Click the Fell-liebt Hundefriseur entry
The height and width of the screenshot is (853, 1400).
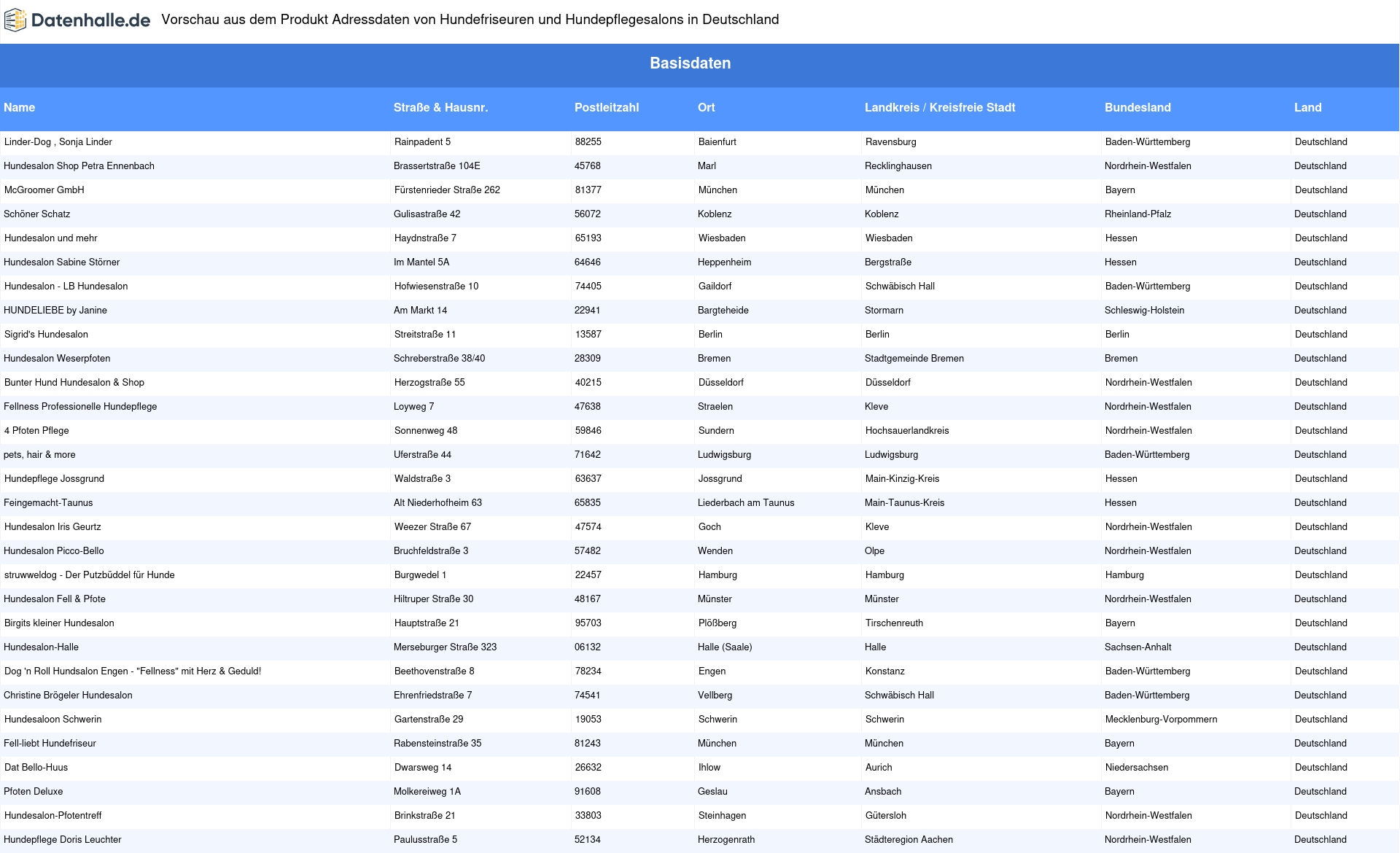(50, 743)
